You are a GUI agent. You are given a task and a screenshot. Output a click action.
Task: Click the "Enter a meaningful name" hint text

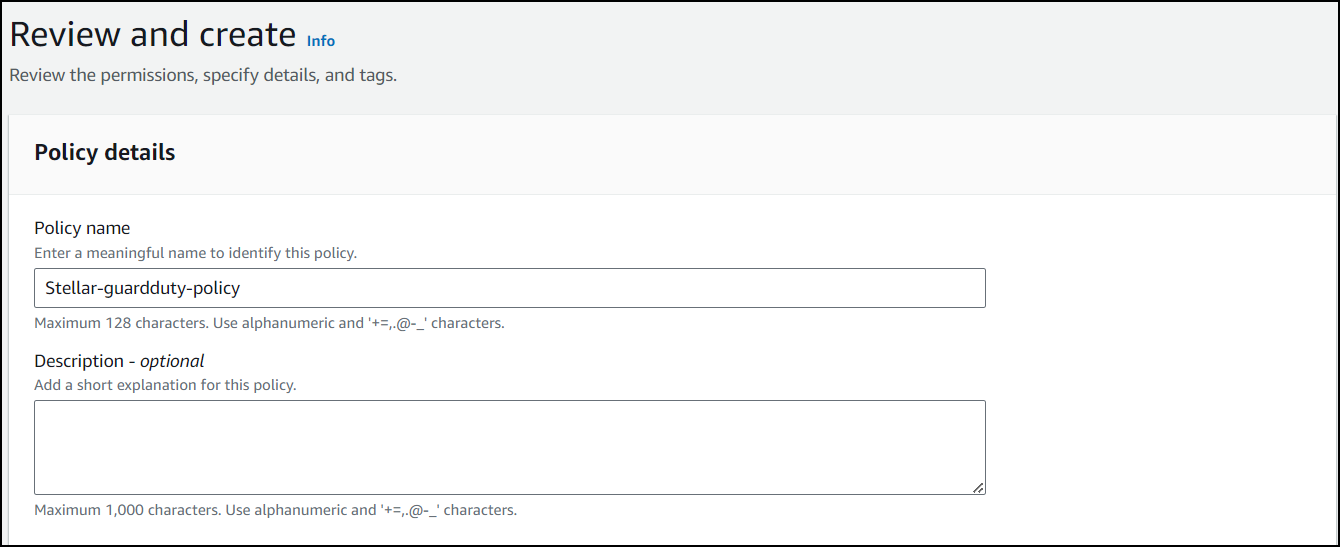coord(195,254)
